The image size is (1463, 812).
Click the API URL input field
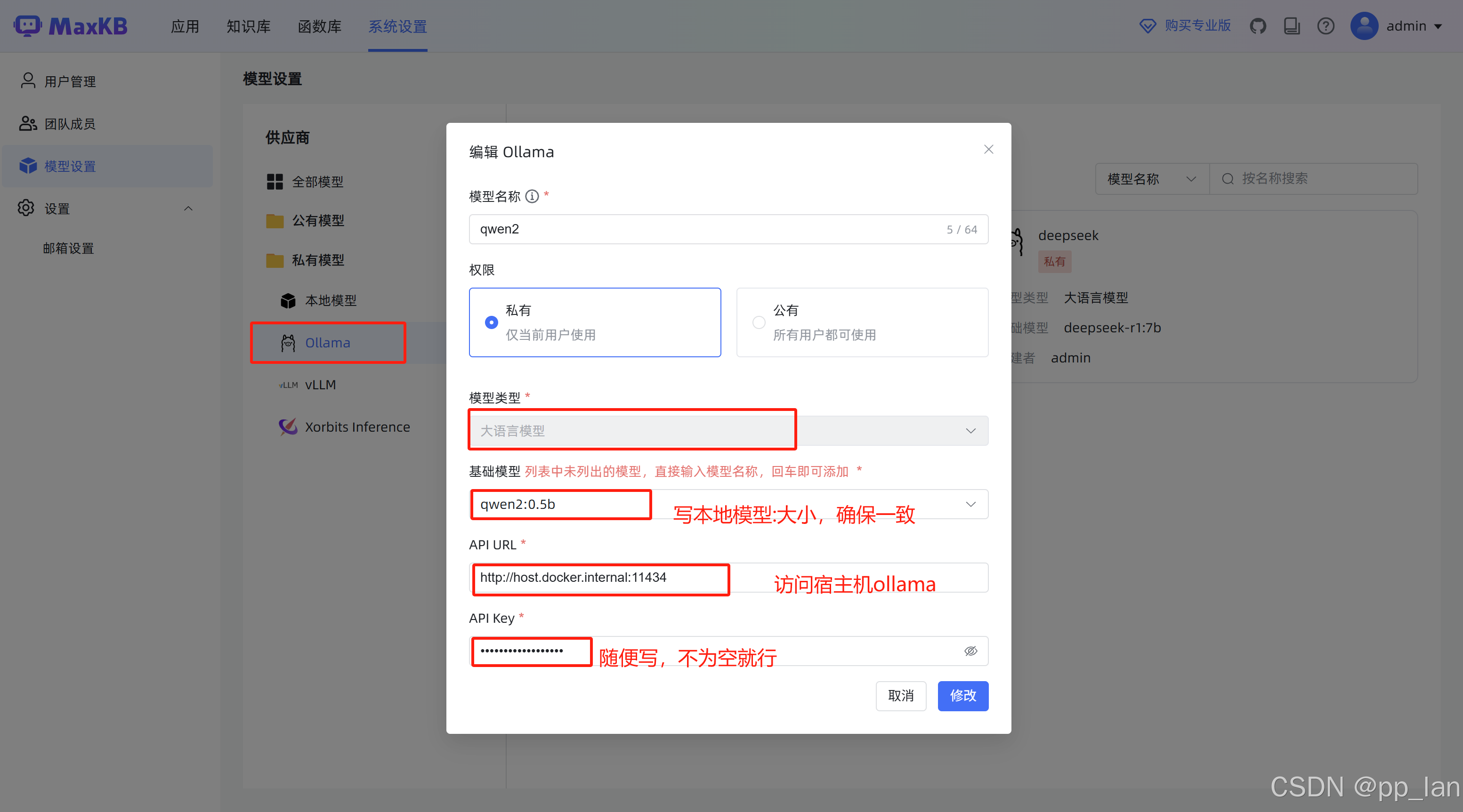point(728,578)
